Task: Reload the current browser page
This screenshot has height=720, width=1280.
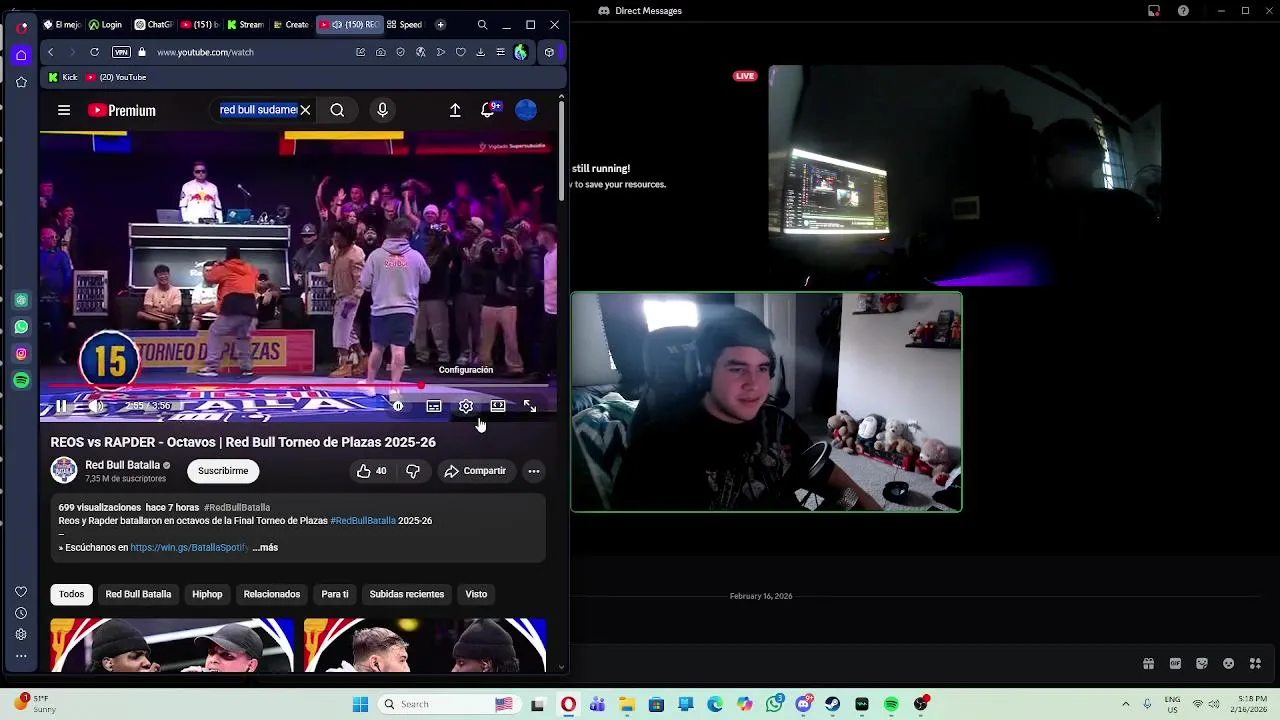Action: coord(94,52)
